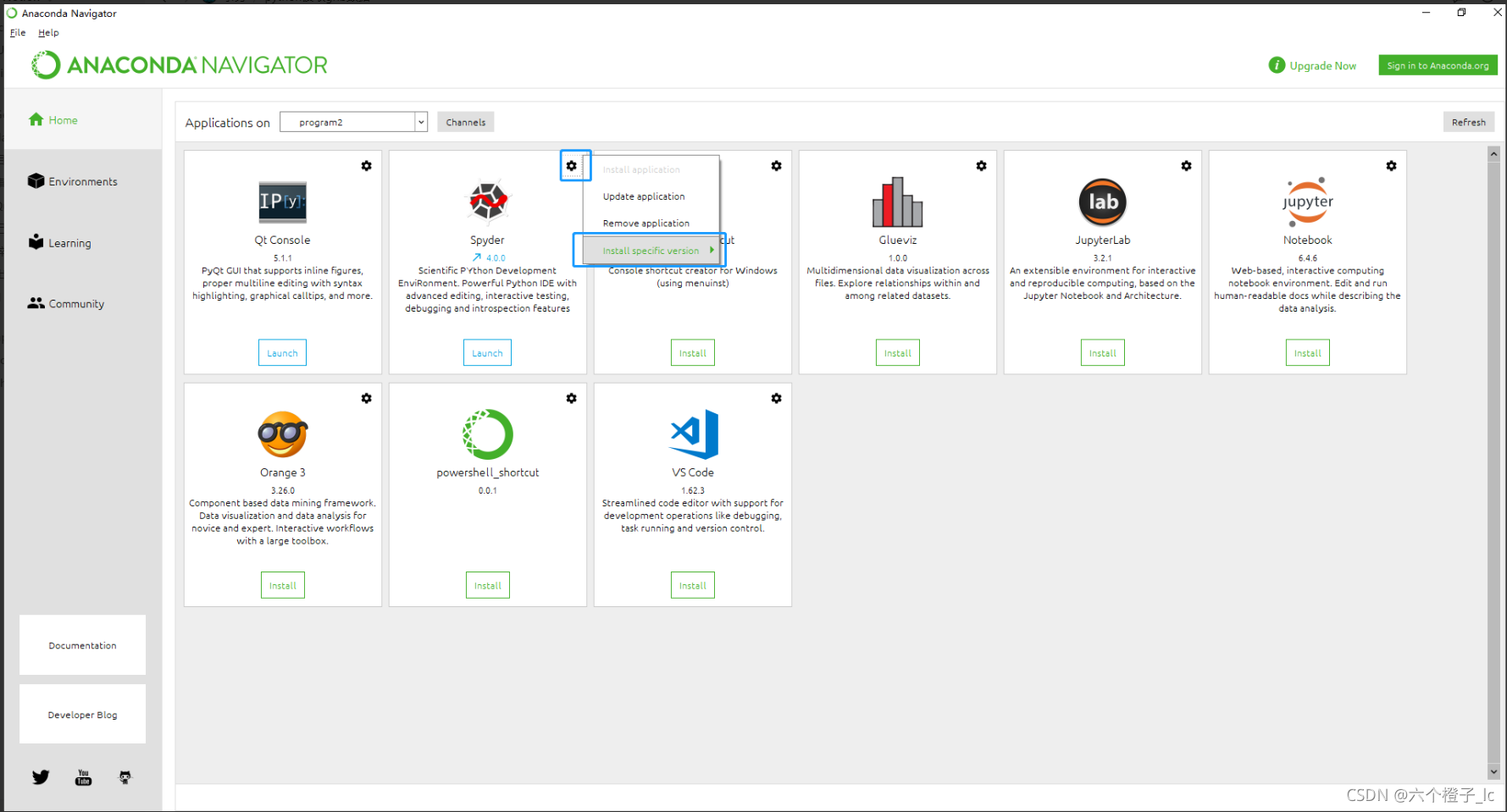Click the Jupyter Notebook logo

[x=1308, y=202]
